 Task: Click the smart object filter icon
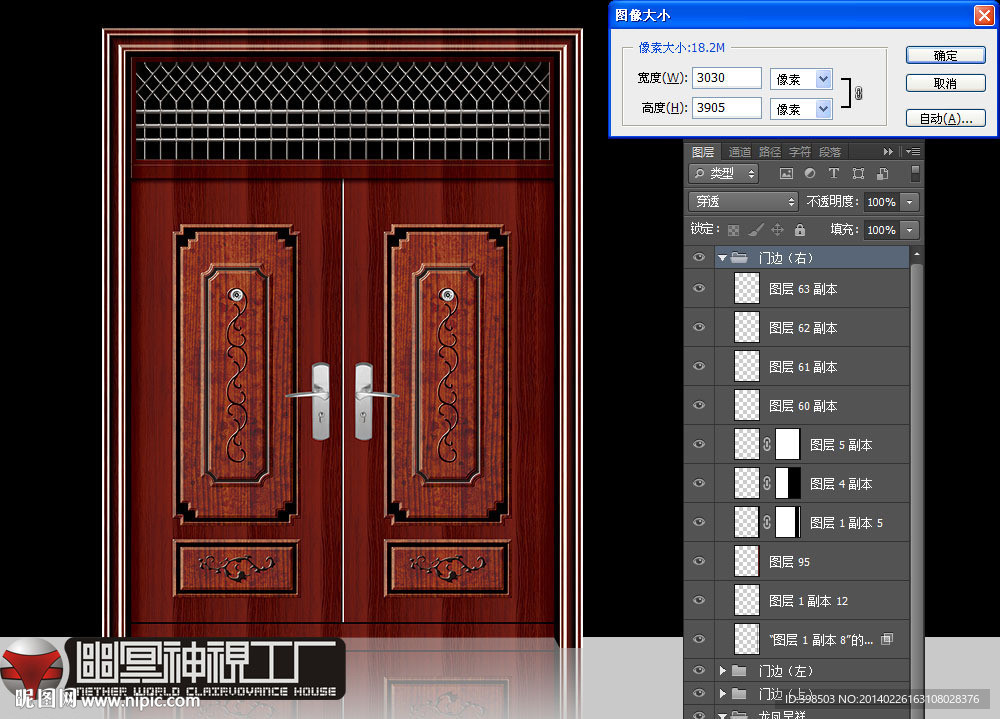tap(883, 174)
